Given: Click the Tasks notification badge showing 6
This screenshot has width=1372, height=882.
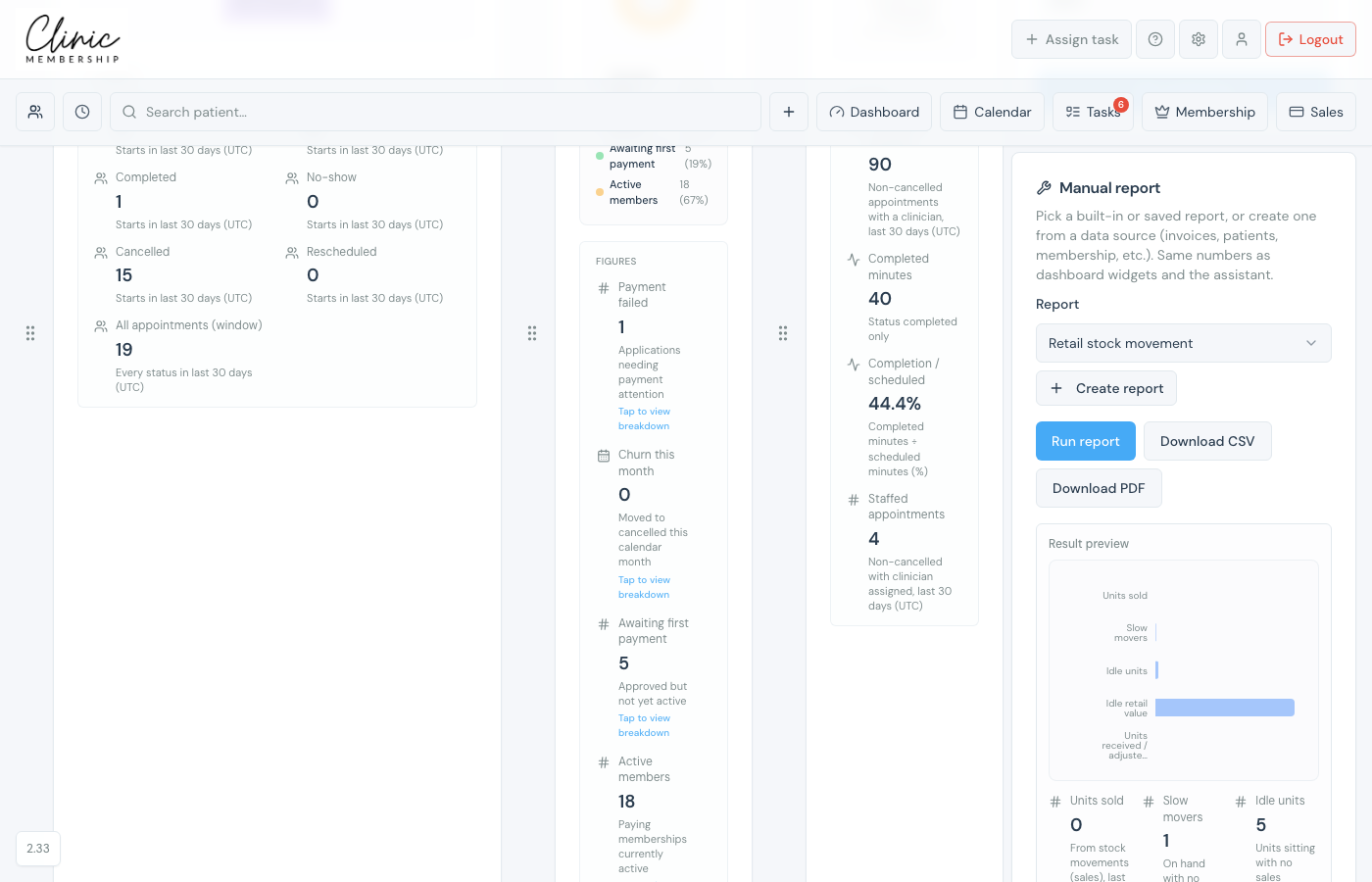Looking at the screenshot, I should click(1121, 105).
